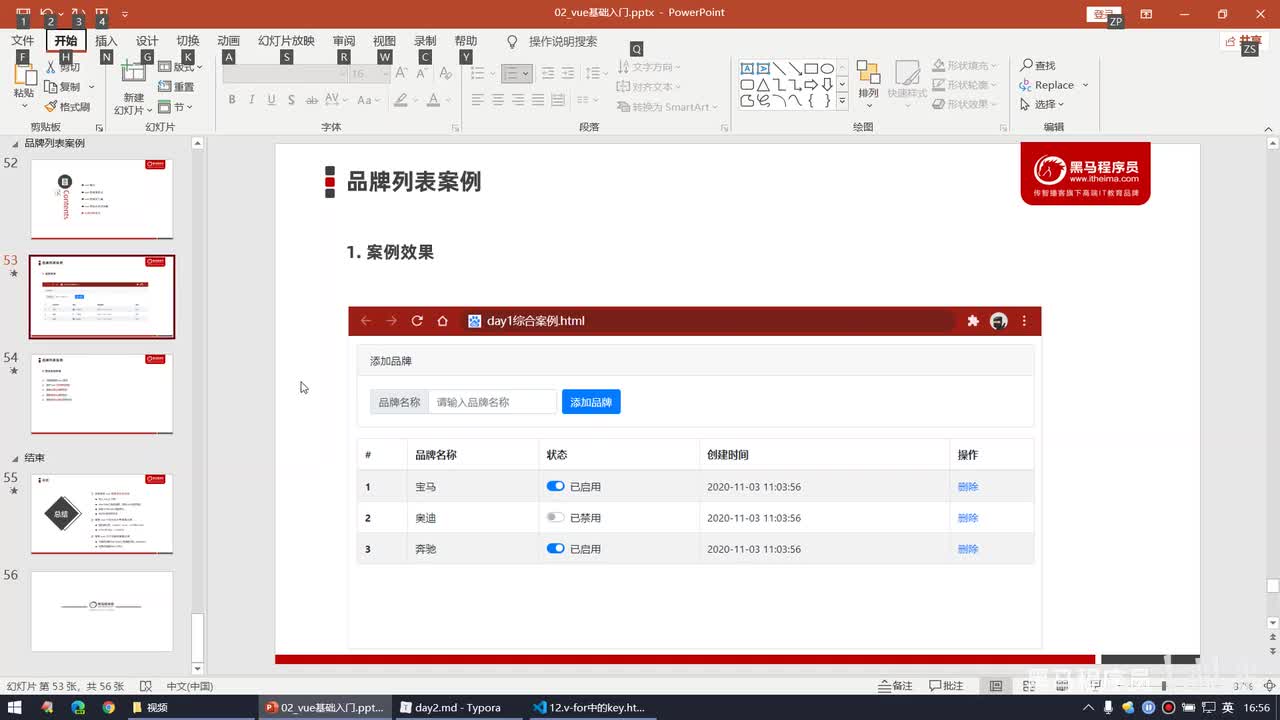The width and height of the screenshot is (1280, 720).
Task: Select slide 55 summary thumbnail
Action: pos(102,514)
